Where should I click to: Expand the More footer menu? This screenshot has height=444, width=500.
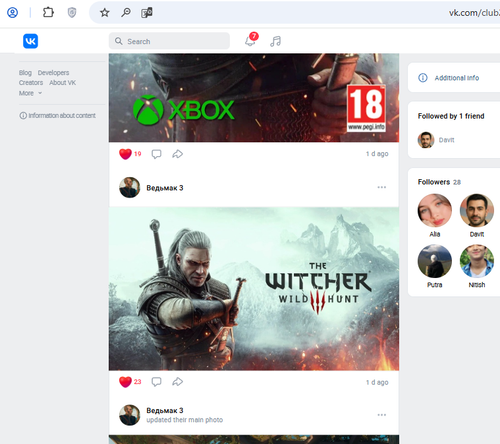pyautogui.click(x=30, y=93)
